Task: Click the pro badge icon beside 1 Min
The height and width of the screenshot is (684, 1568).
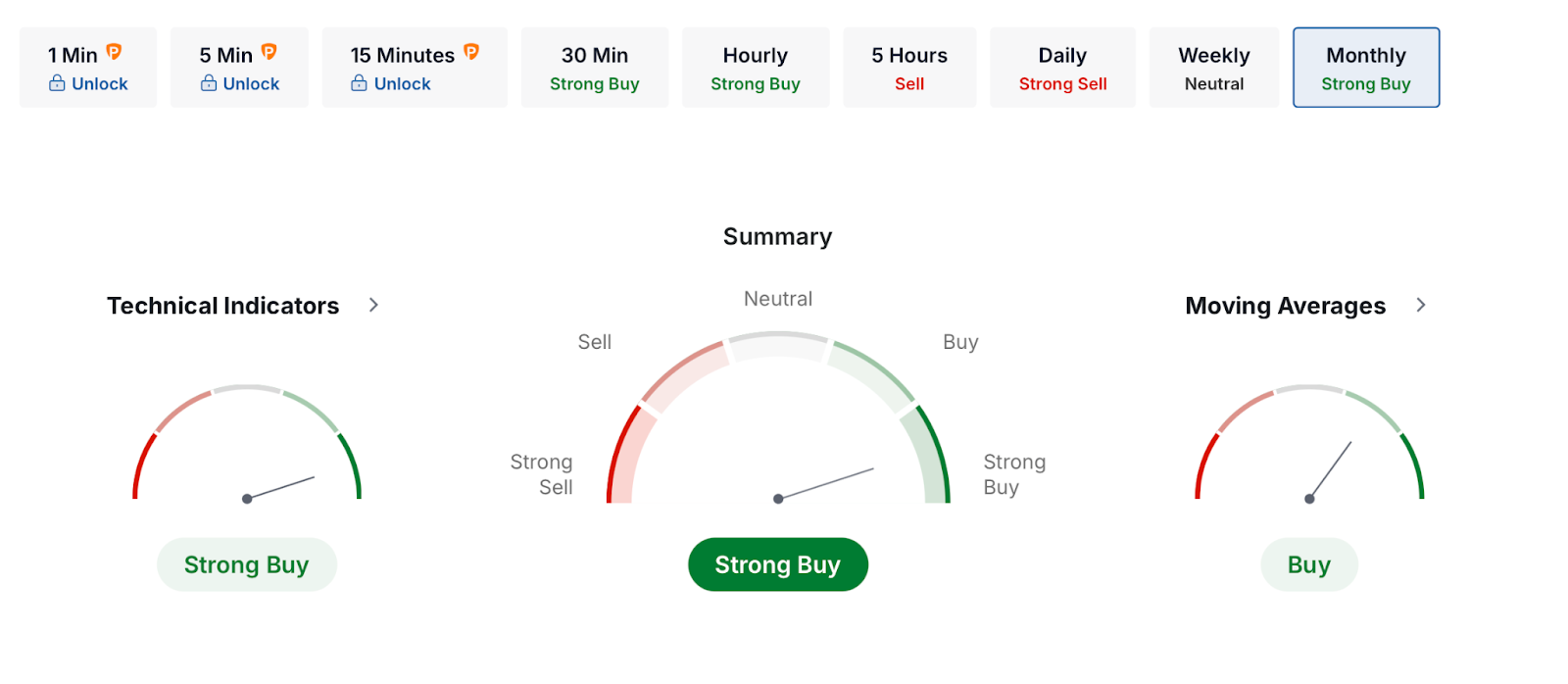Action: click(114, 52)
